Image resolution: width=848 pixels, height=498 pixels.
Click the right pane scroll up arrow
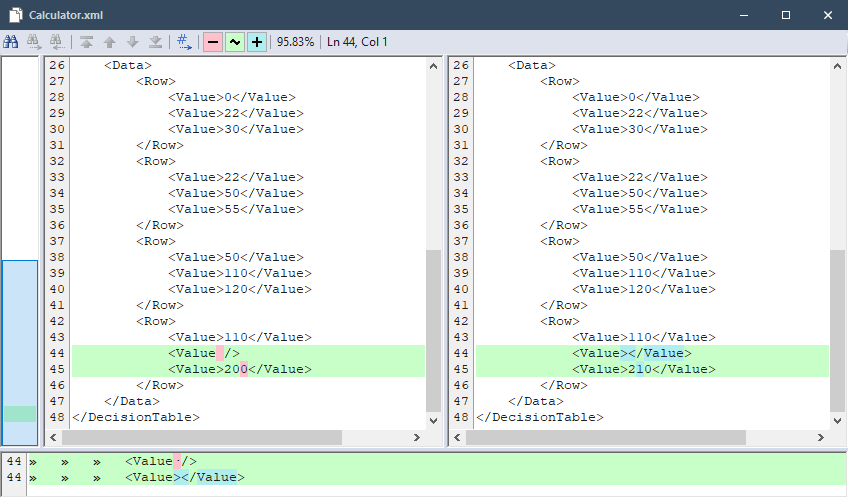[x=837, y=66]
